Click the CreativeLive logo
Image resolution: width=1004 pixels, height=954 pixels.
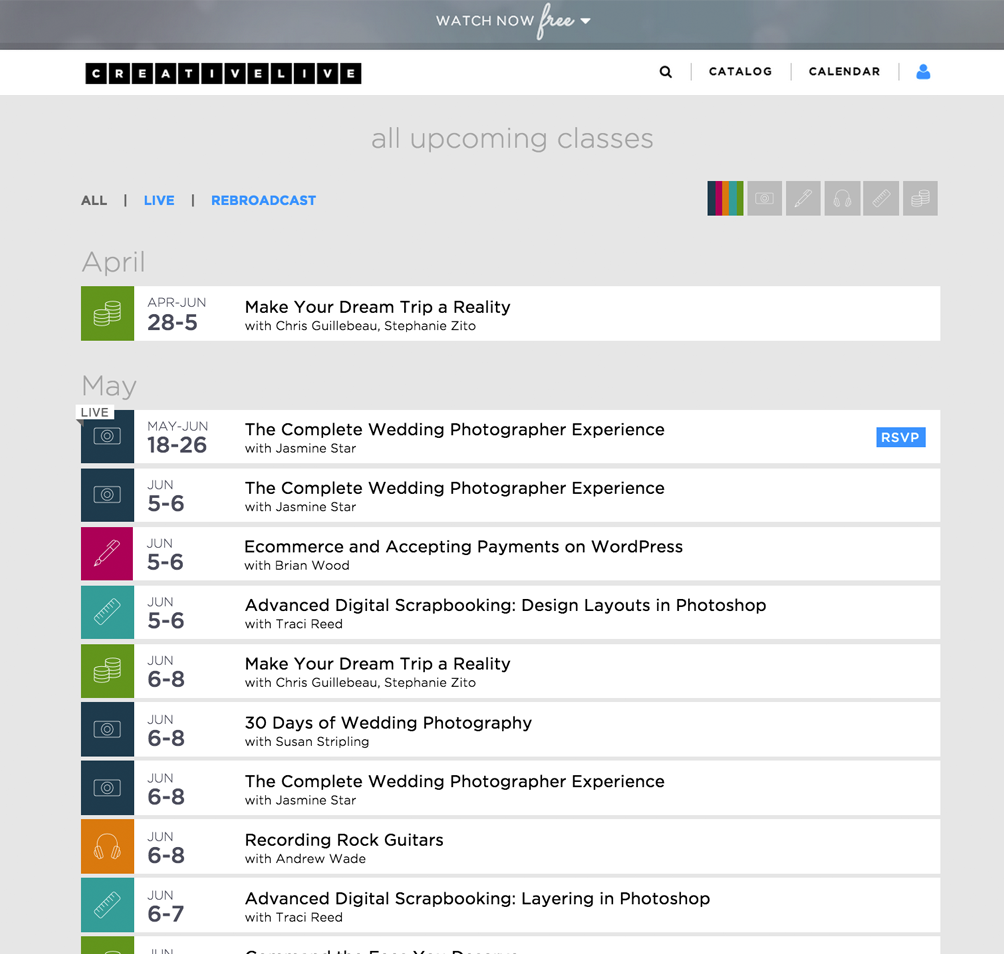pyautogui.click(x=223, y=74)
